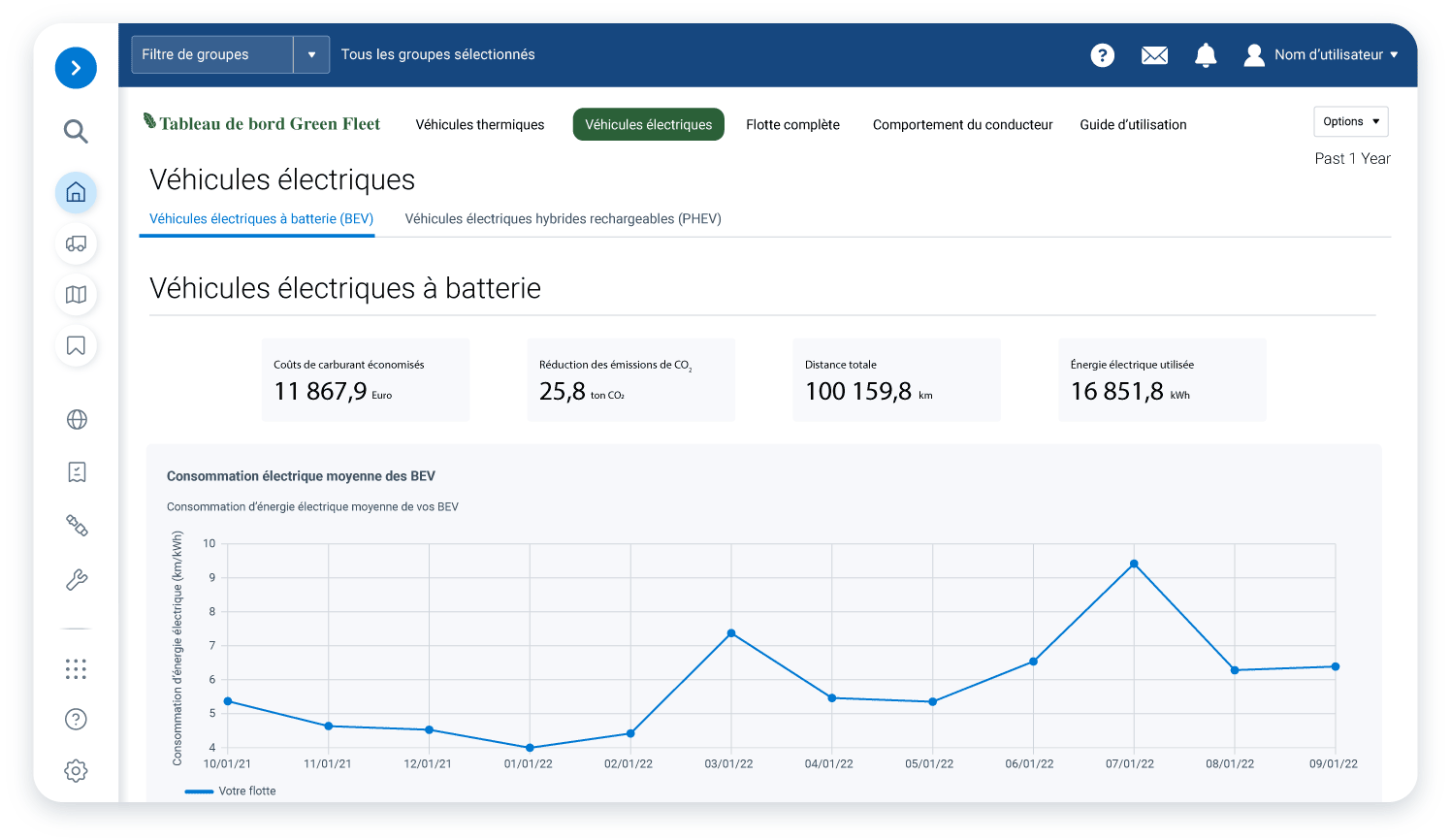
Task: Select the bookmark icon in the sidebar
Action: tap(76, 345)
